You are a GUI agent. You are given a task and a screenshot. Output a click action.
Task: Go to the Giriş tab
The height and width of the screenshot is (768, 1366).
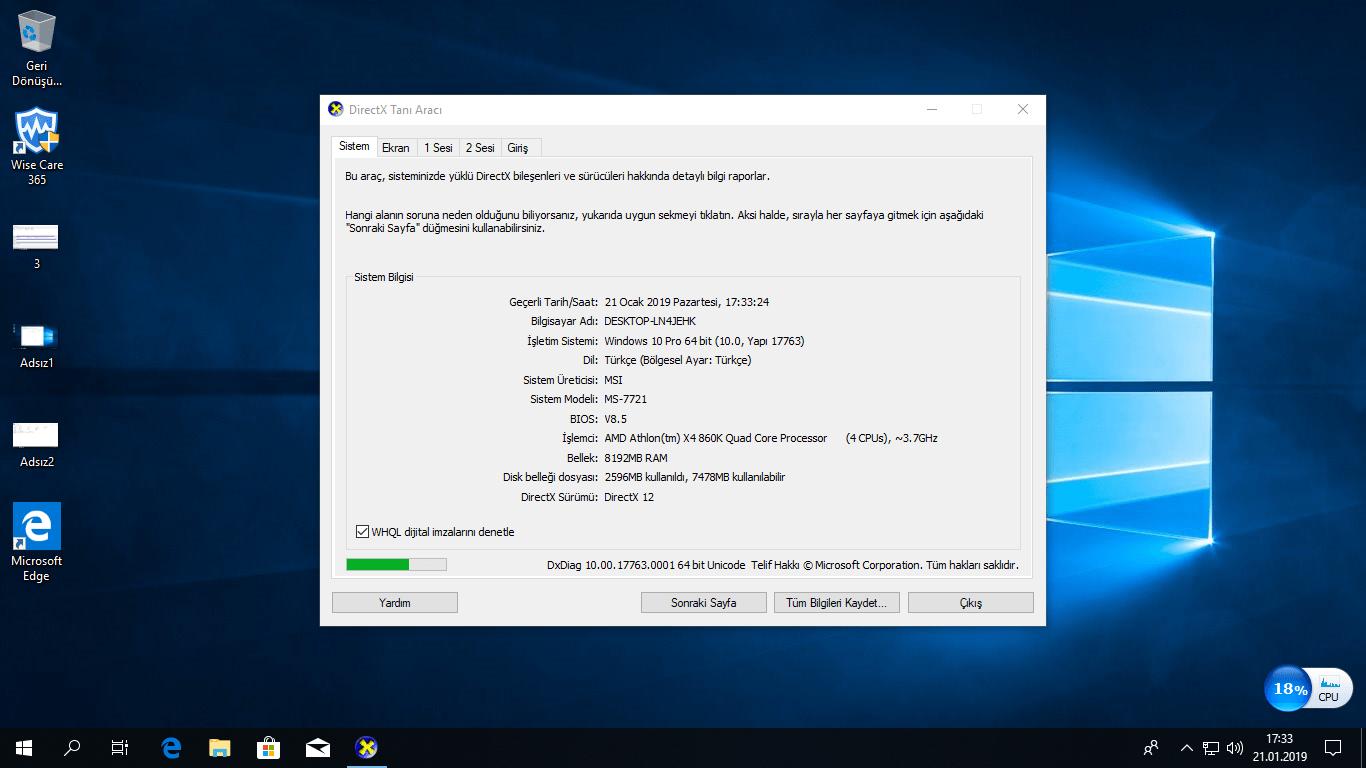click(x=518, y=148)
